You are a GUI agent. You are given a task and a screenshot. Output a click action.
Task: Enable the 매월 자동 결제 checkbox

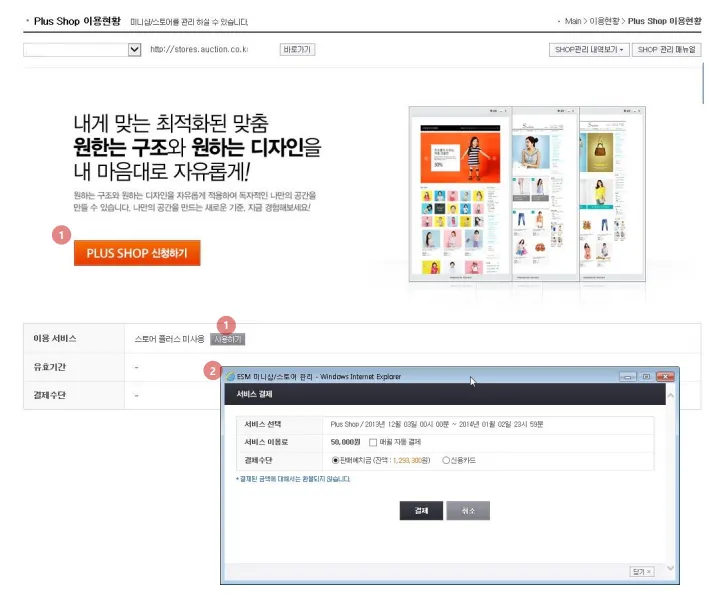tap(373, 442)
